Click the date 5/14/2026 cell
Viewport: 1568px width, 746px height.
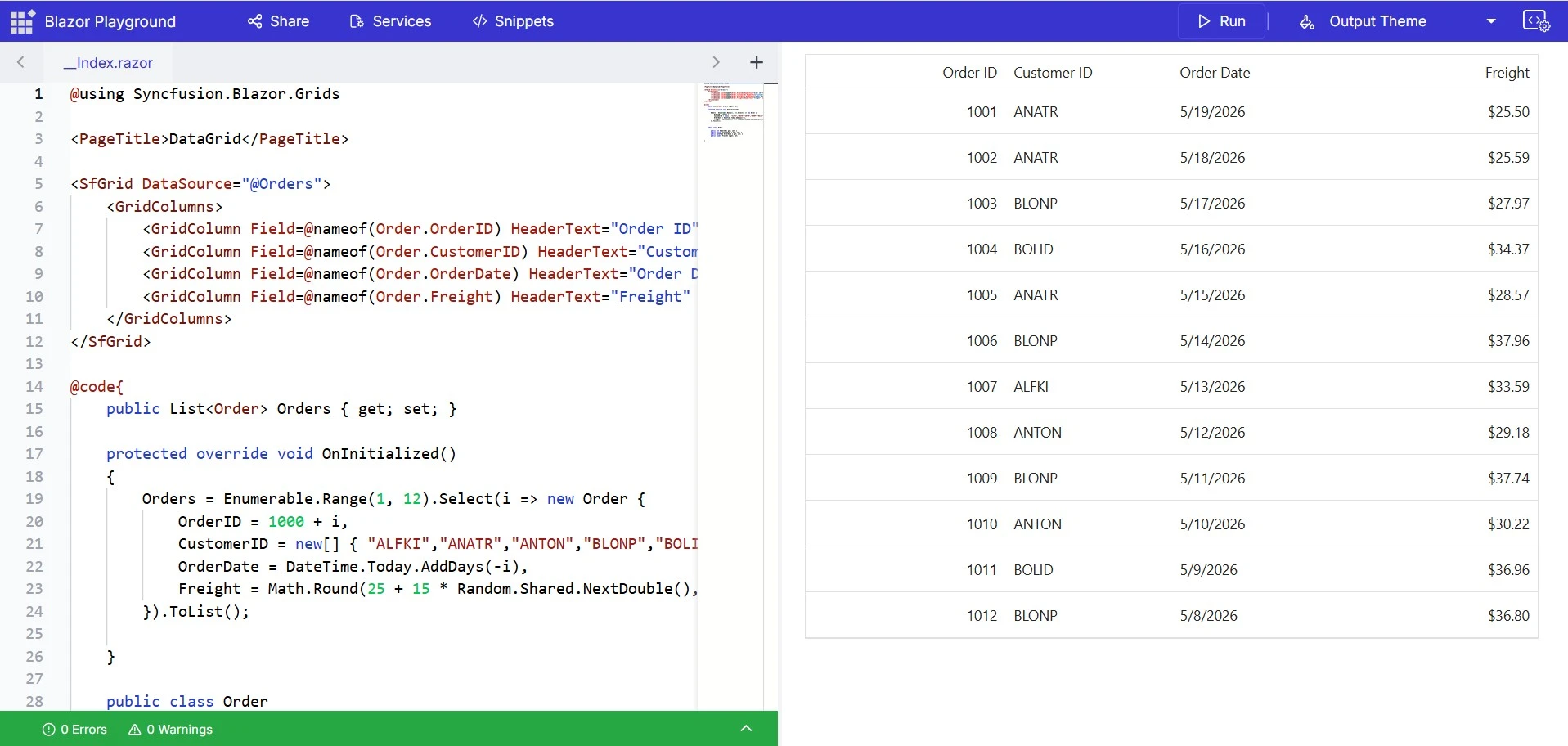click(1255, 340)
